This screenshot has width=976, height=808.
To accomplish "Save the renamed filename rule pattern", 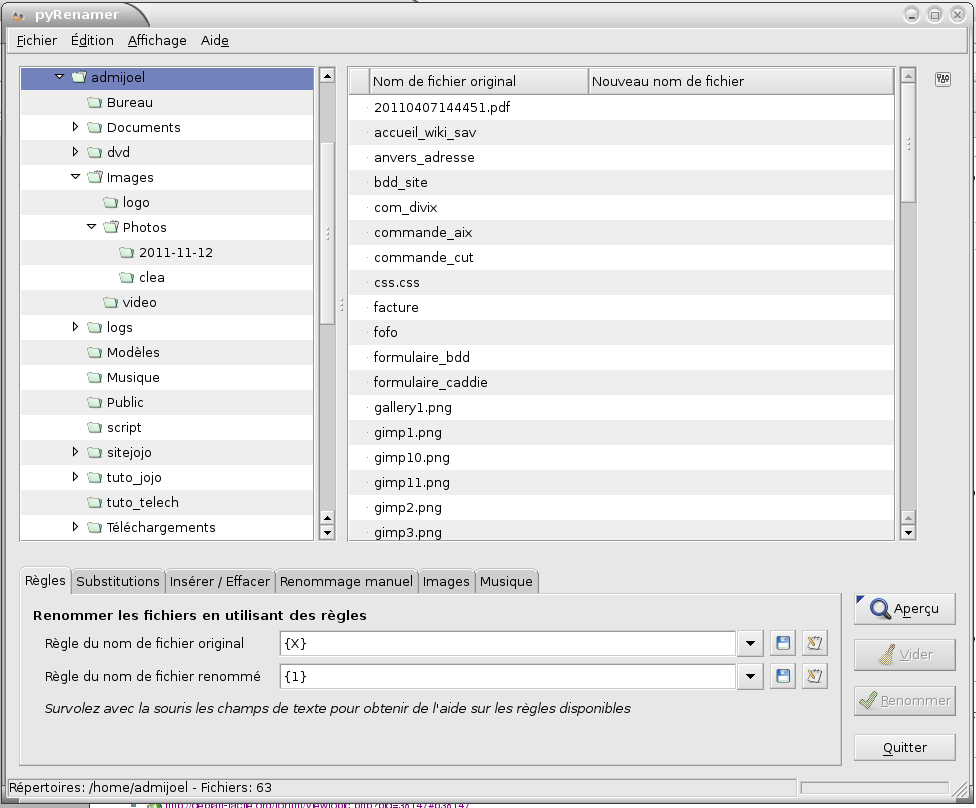I will pos(783,677).
